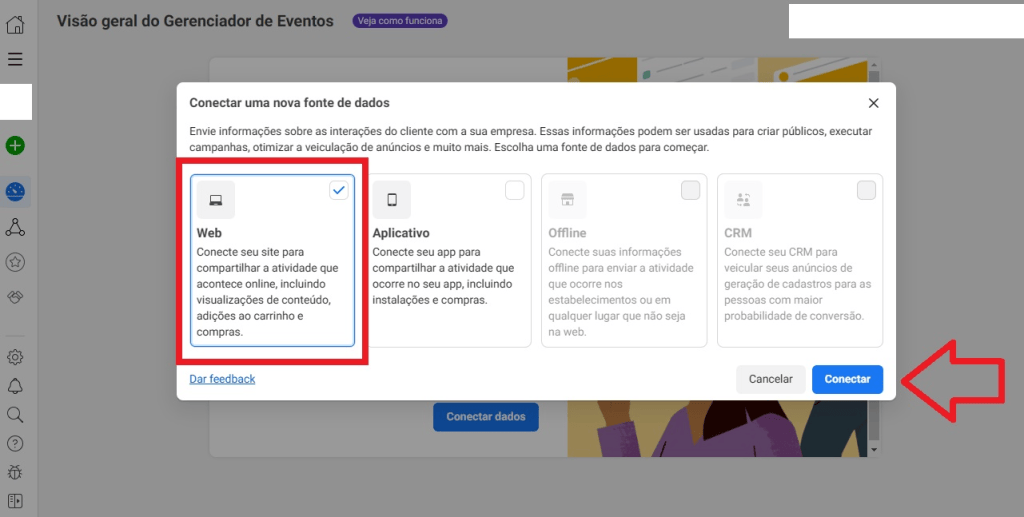Open the Dar feedback link

click(222, 379)
